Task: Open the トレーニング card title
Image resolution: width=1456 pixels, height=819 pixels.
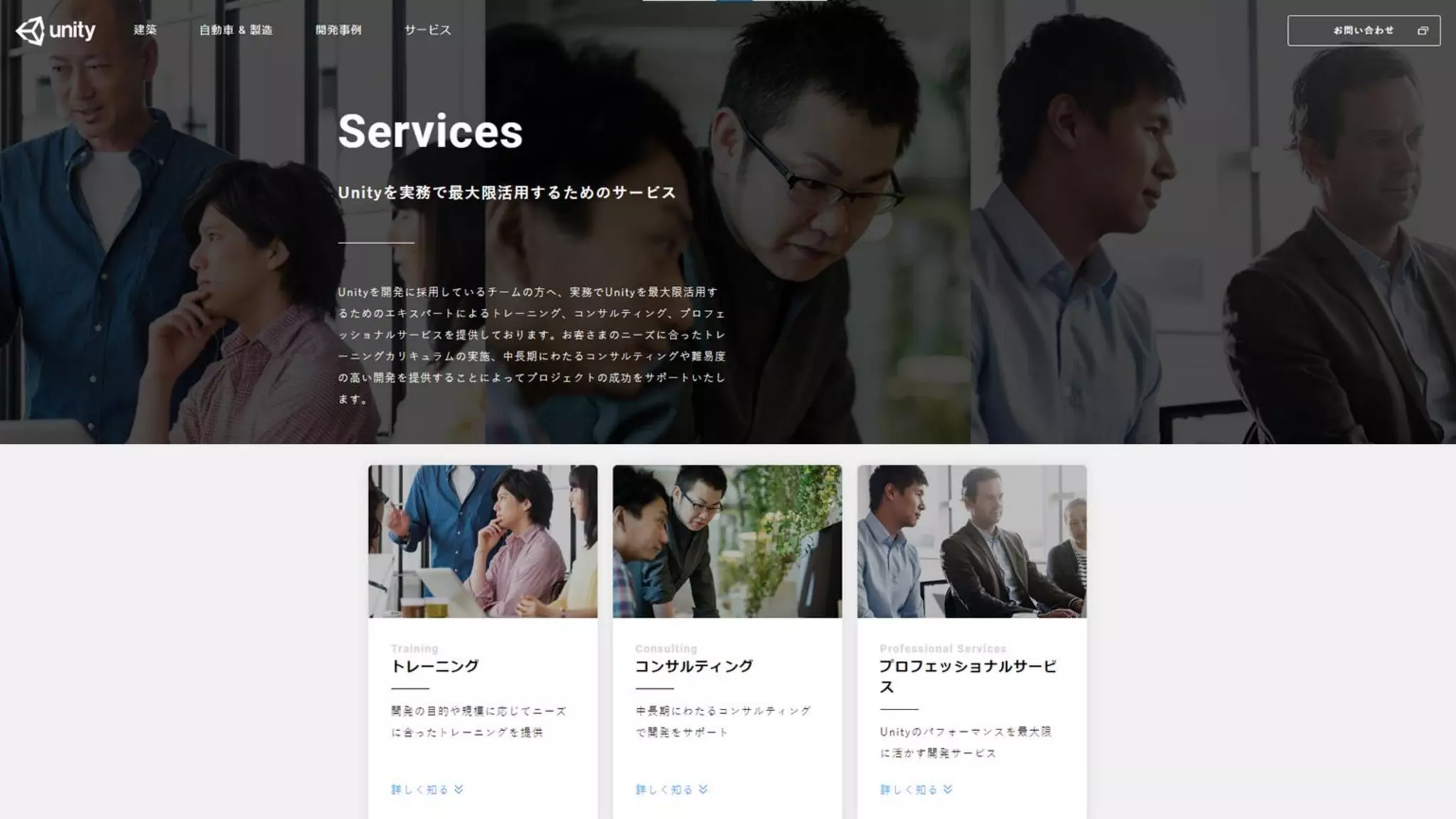Action: pyautogui.click(x=435, y=666)
